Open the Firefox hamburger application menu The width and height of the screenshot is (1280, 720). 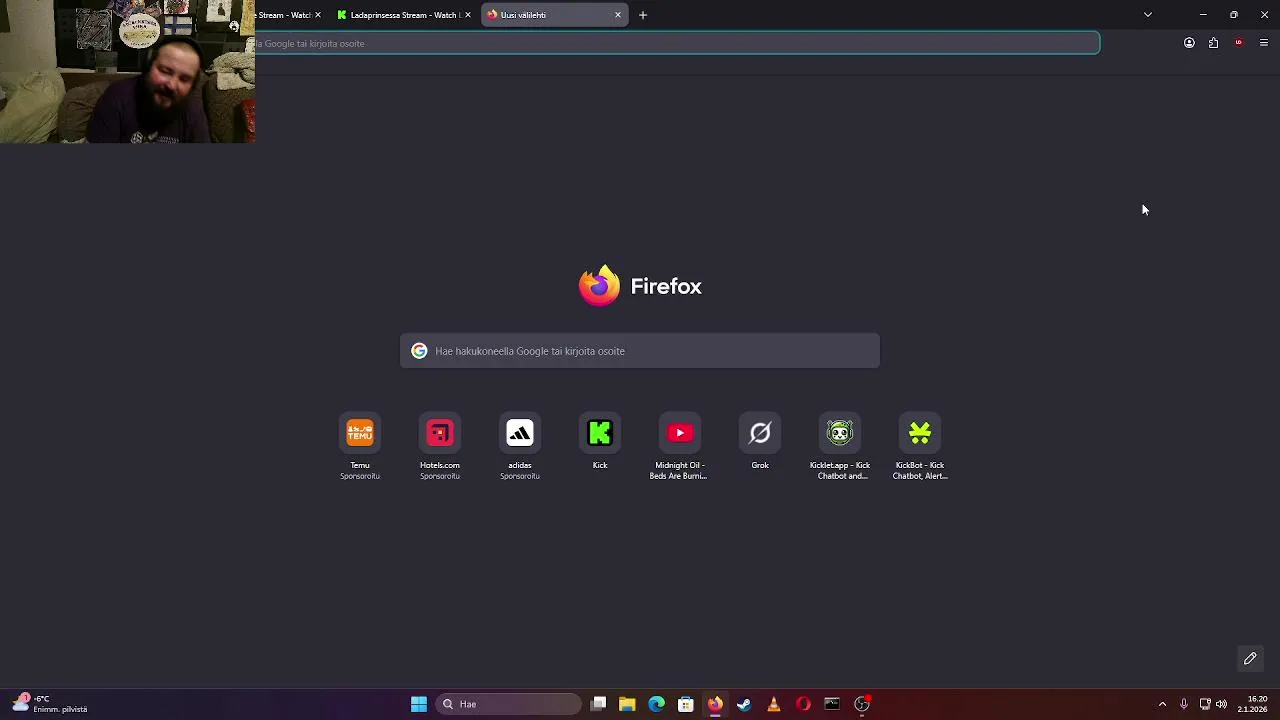1264,43
